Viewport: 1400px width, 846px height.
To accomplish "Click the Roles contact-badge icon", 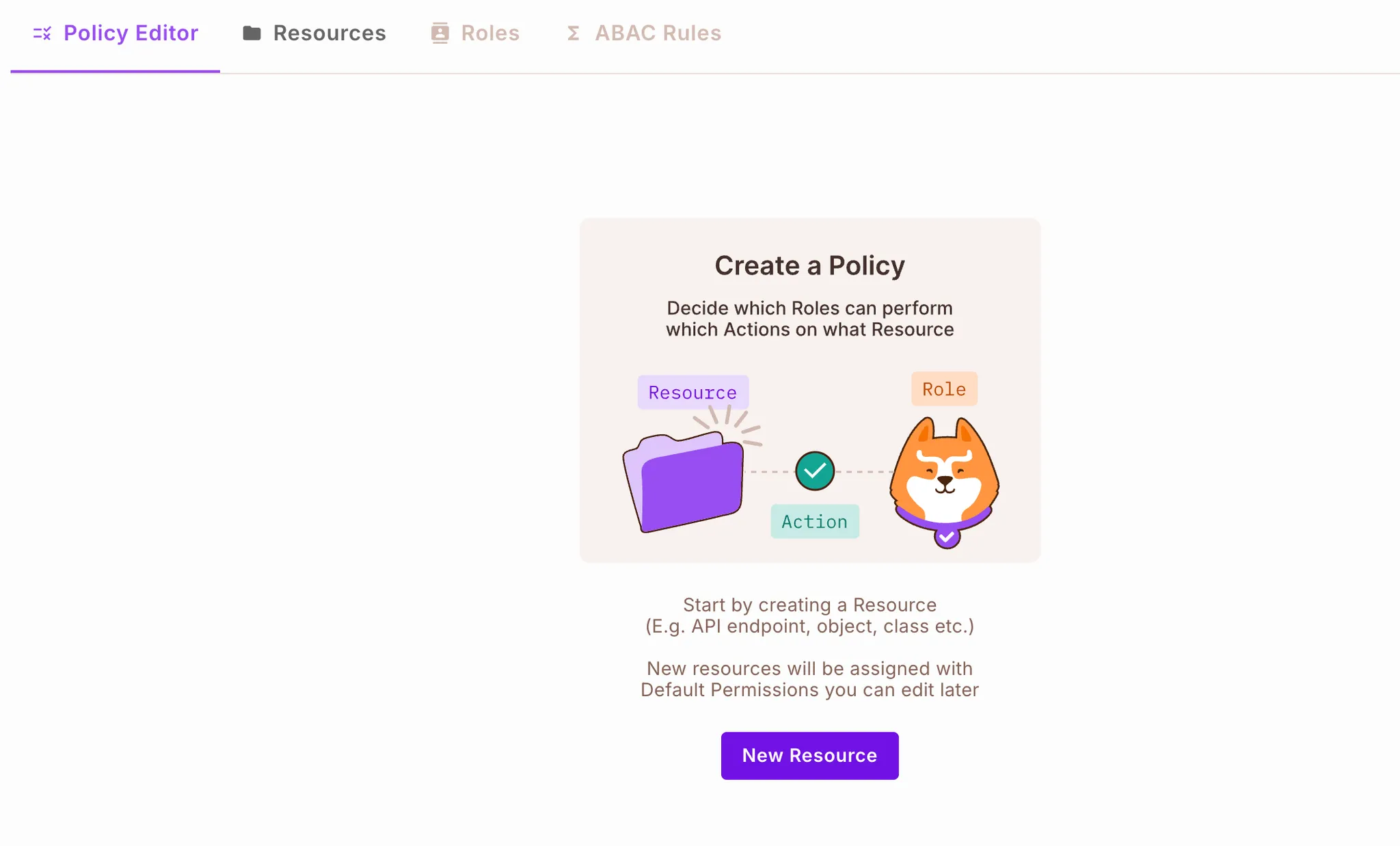I will [440, 34].
